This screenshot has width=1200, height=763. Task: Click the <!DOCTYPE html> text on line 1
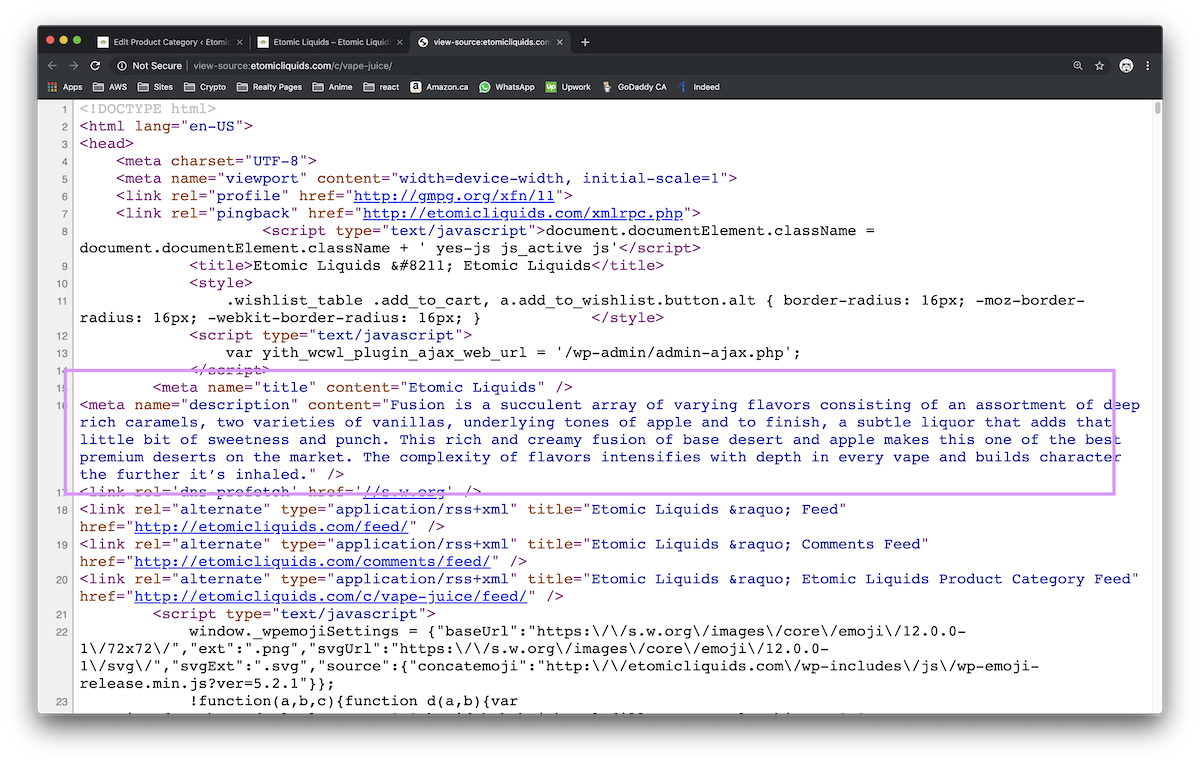pos(148,109)
